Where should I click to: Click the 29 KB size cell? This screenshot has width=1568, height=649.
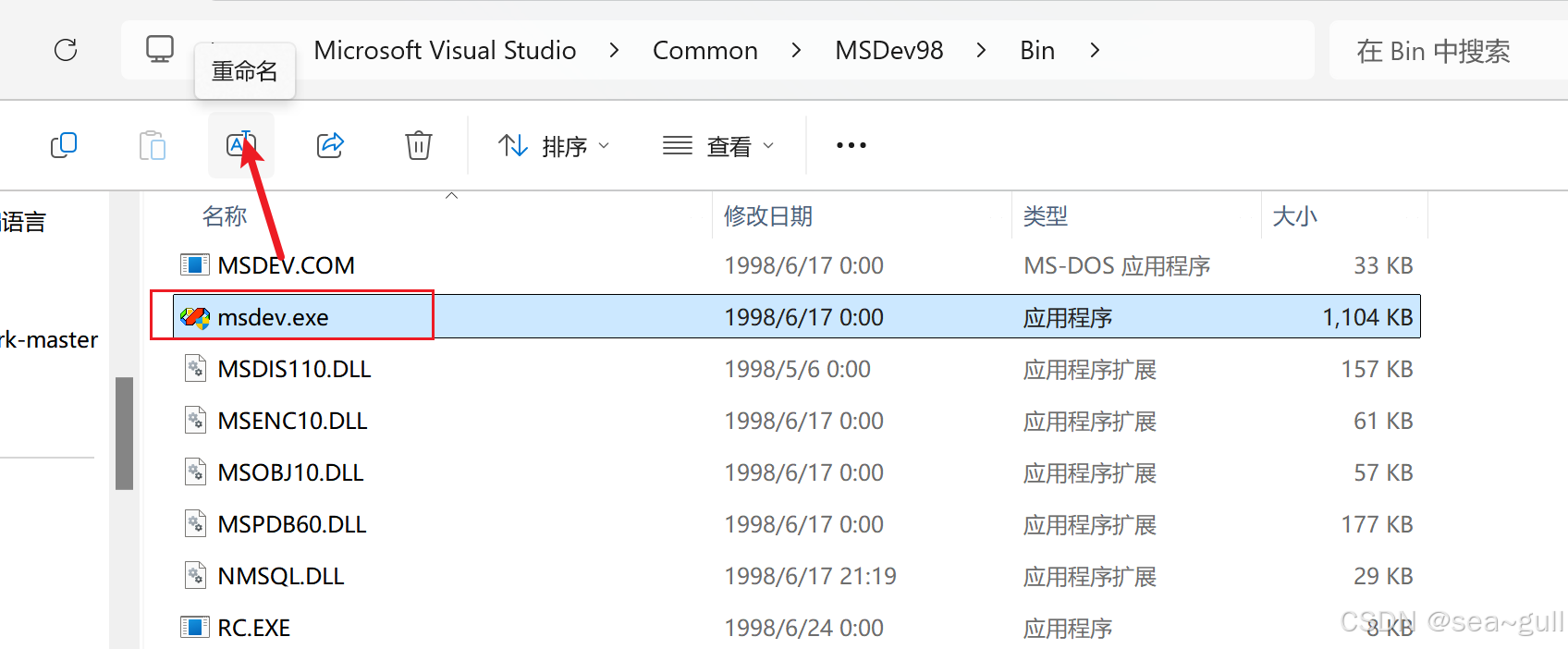(x=1383, y=576)
